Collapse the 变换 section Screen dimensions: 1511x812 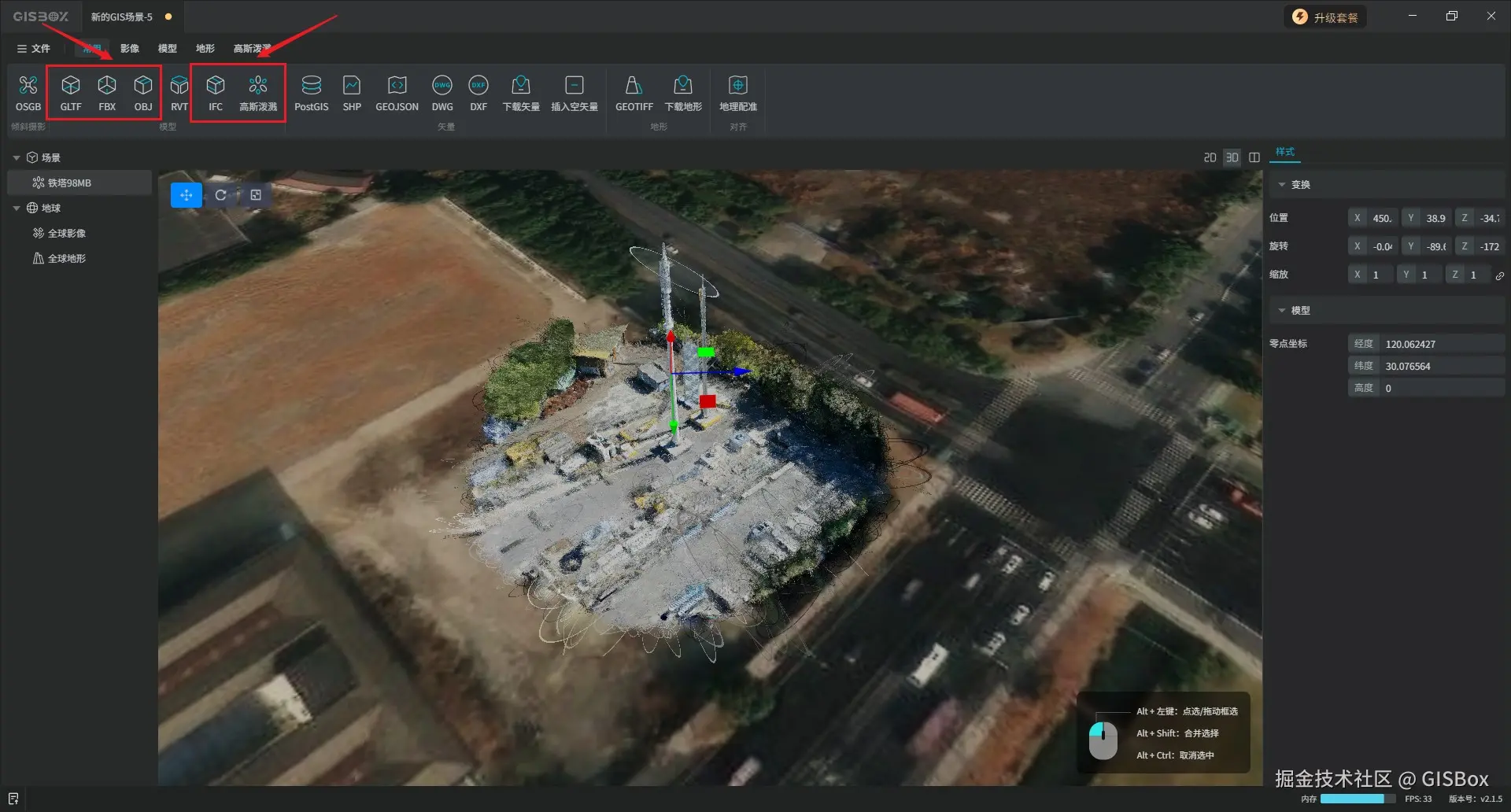[x=1282, y=185]
